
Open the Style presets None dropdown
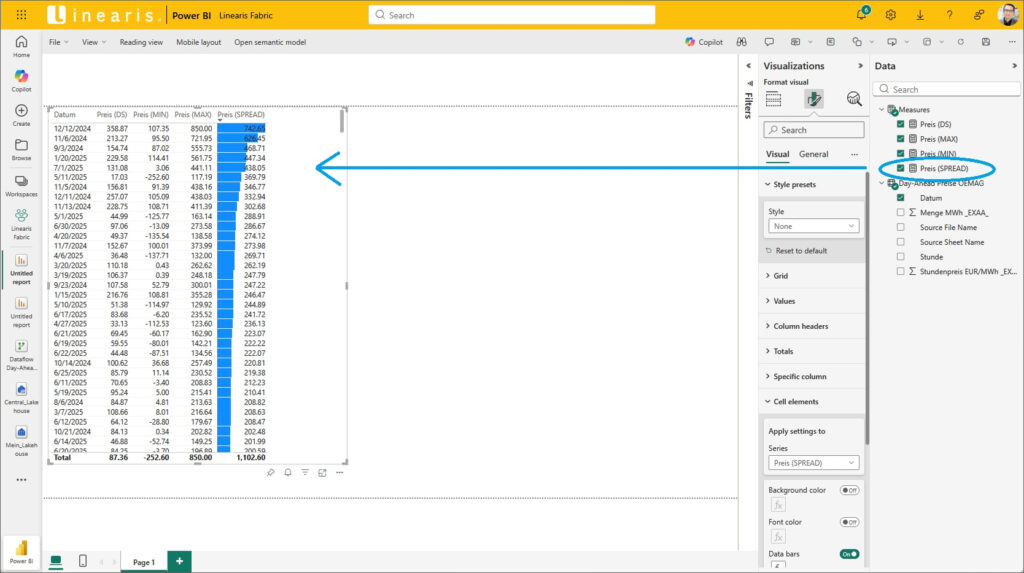click(813, 226)
